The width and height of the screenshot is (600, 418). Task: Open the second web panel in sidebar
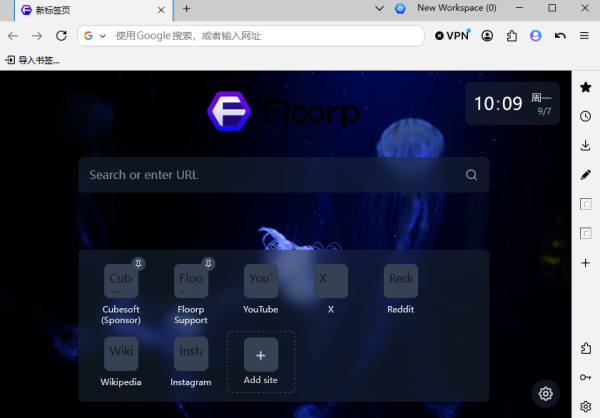coord(585,233)
